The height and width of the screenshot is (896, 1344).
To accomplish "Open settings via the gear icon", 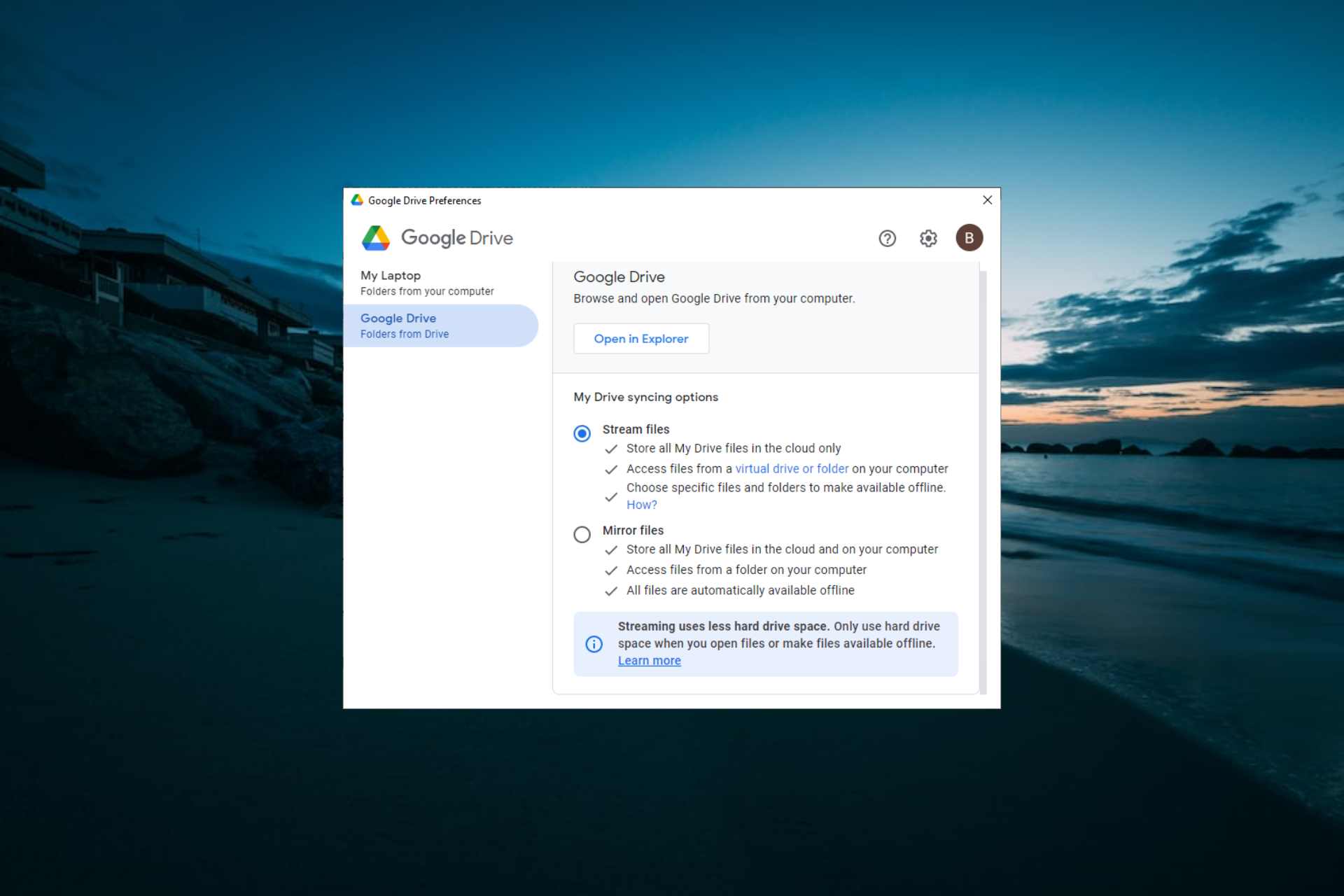I will pos(928,239).
